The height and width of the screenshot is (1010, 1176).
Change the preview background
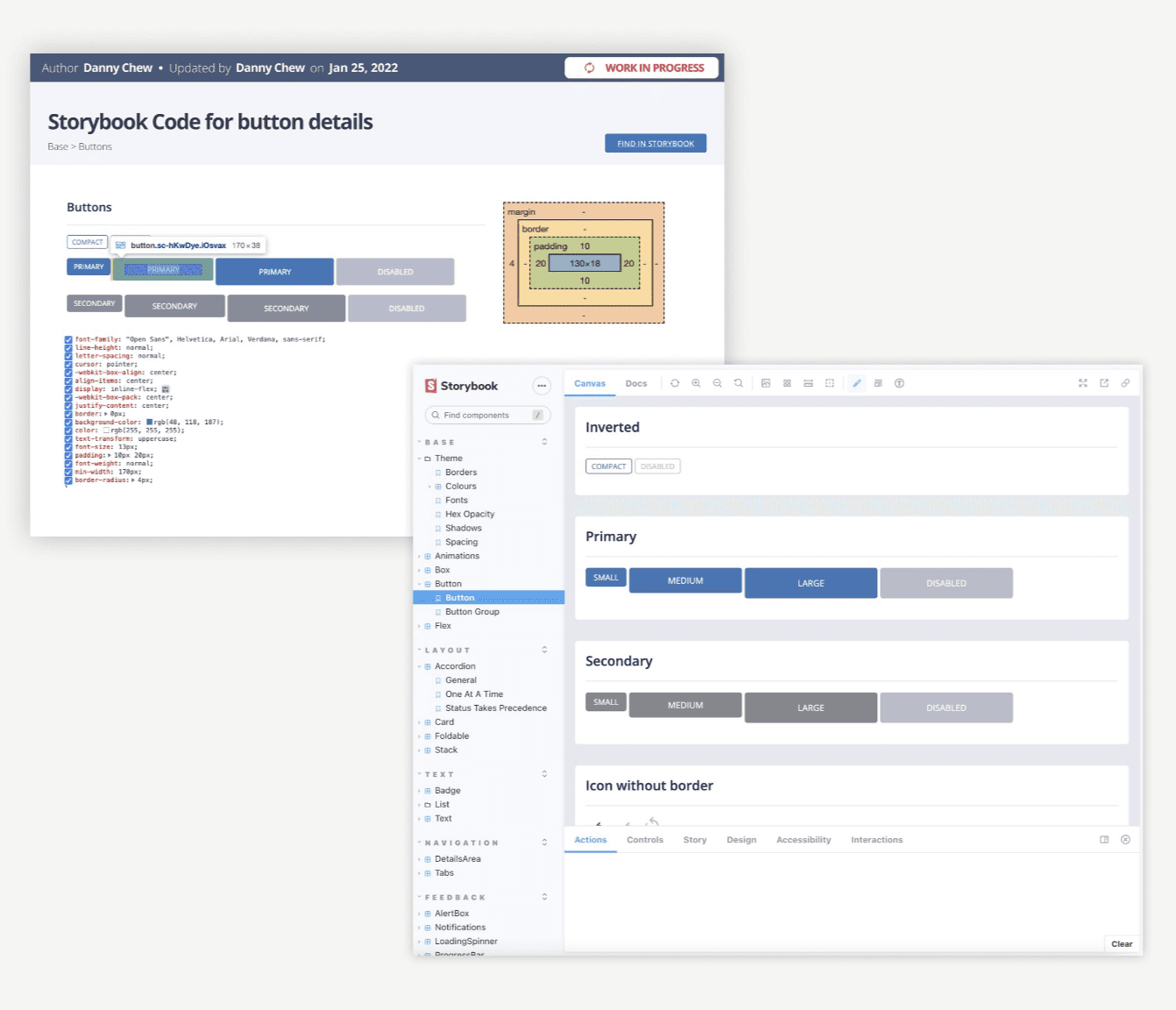coord(766,383)
